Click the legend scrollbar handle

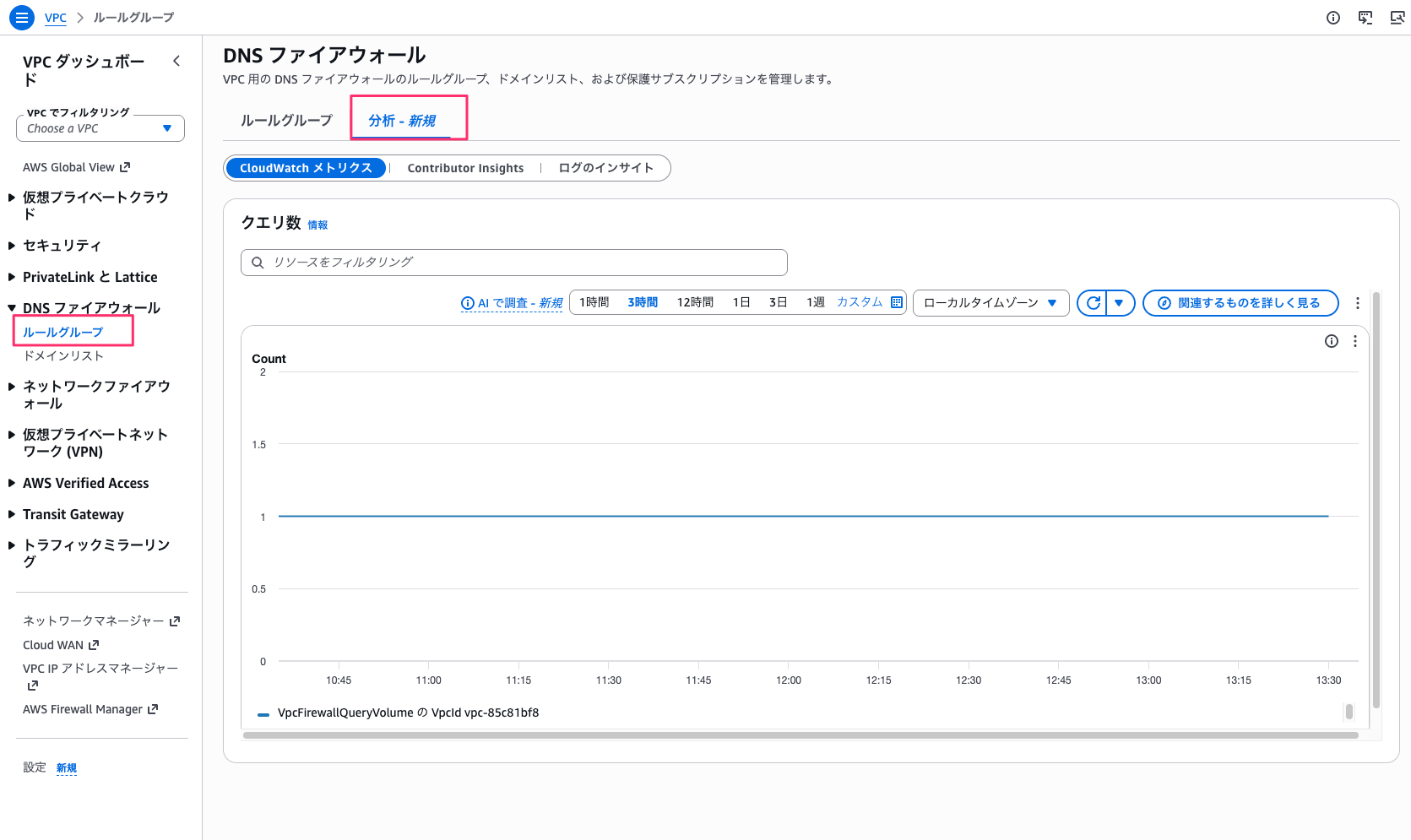pos(1349,712)
